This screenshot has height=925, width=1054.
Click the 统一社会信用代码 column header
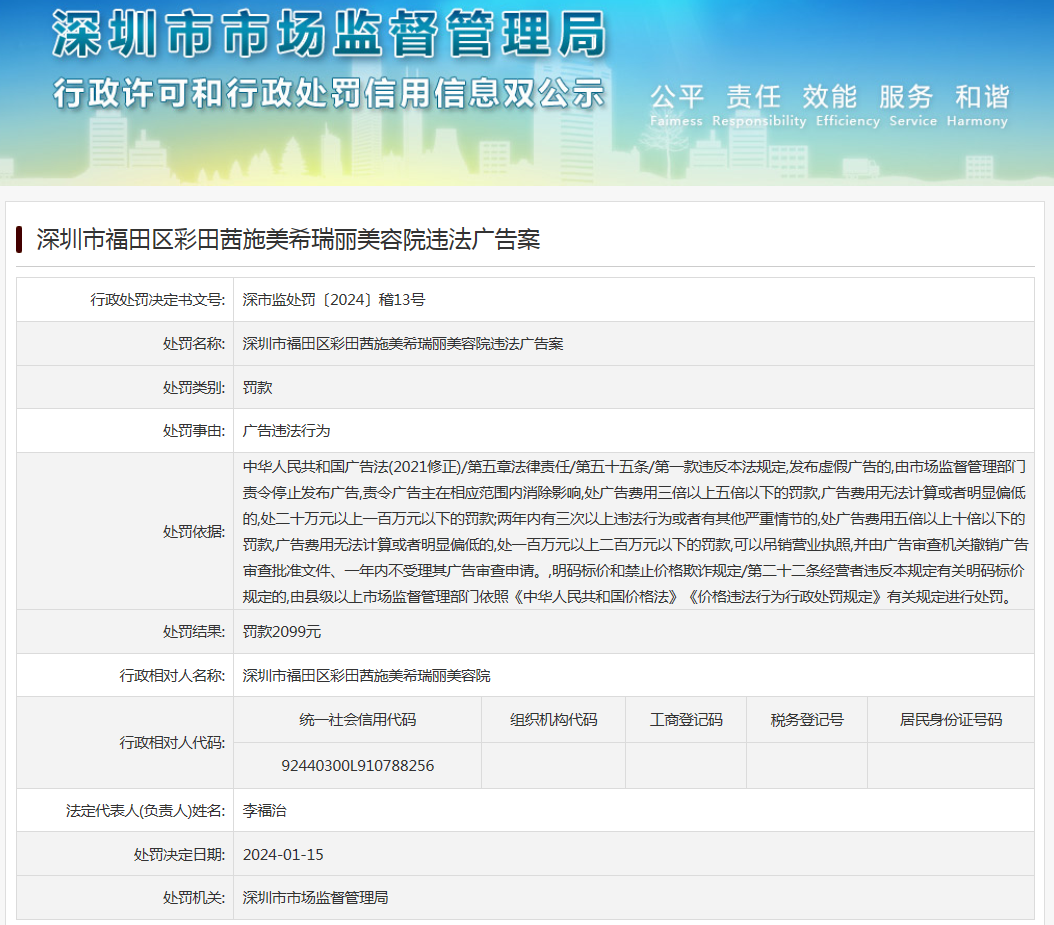point(357,719)
